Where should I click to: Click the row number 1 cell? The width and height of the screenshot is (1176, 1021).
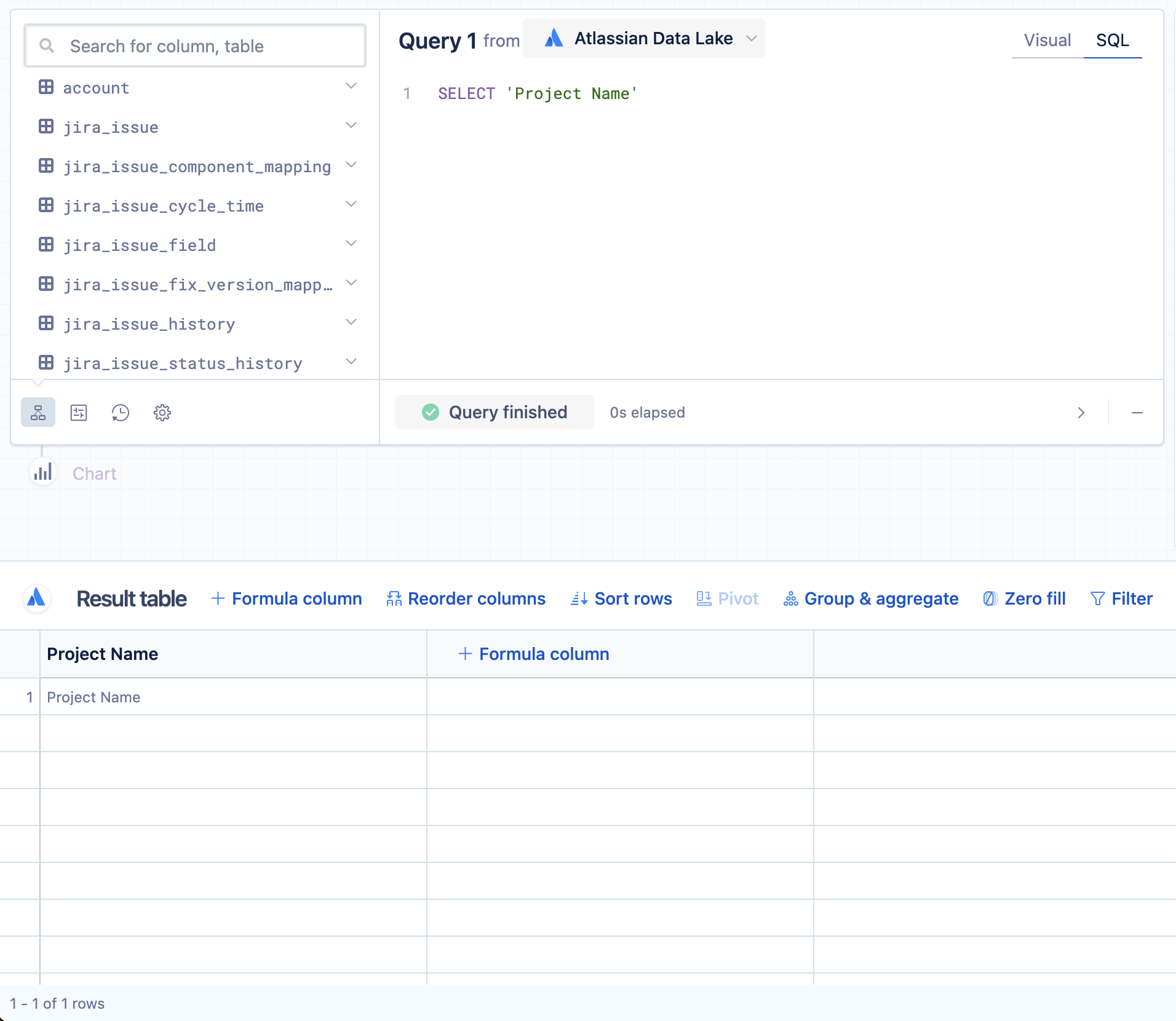pyautogui.click(x=20, y=697)
